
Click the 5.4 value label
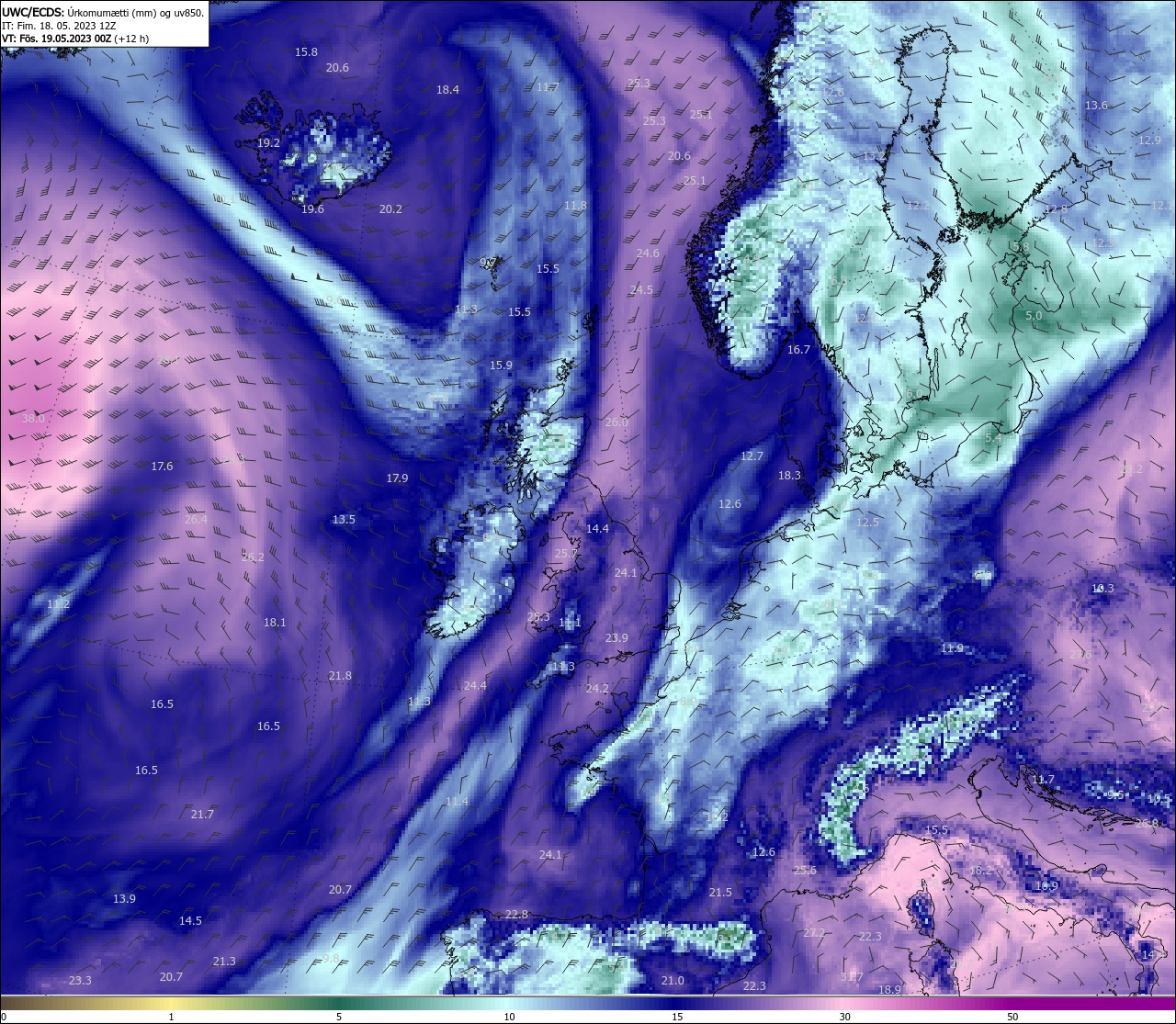click(993, 439)
